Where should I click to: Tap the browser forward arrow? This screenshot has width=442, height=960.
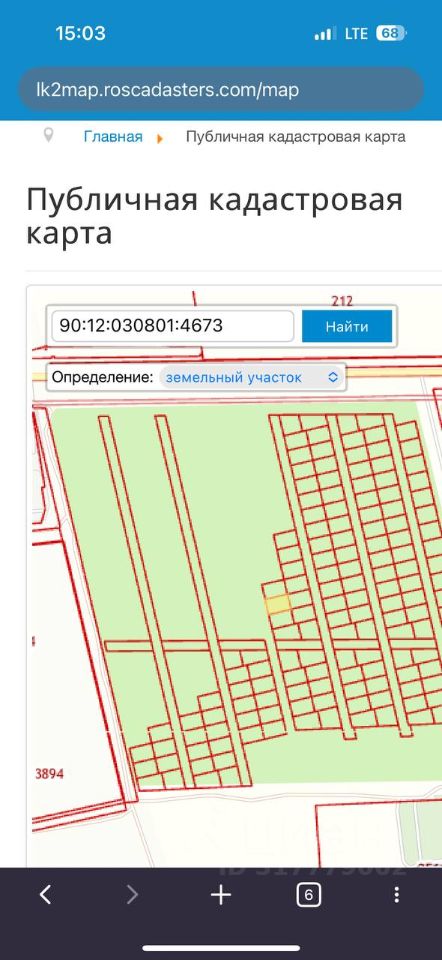(x=132, y=895)
